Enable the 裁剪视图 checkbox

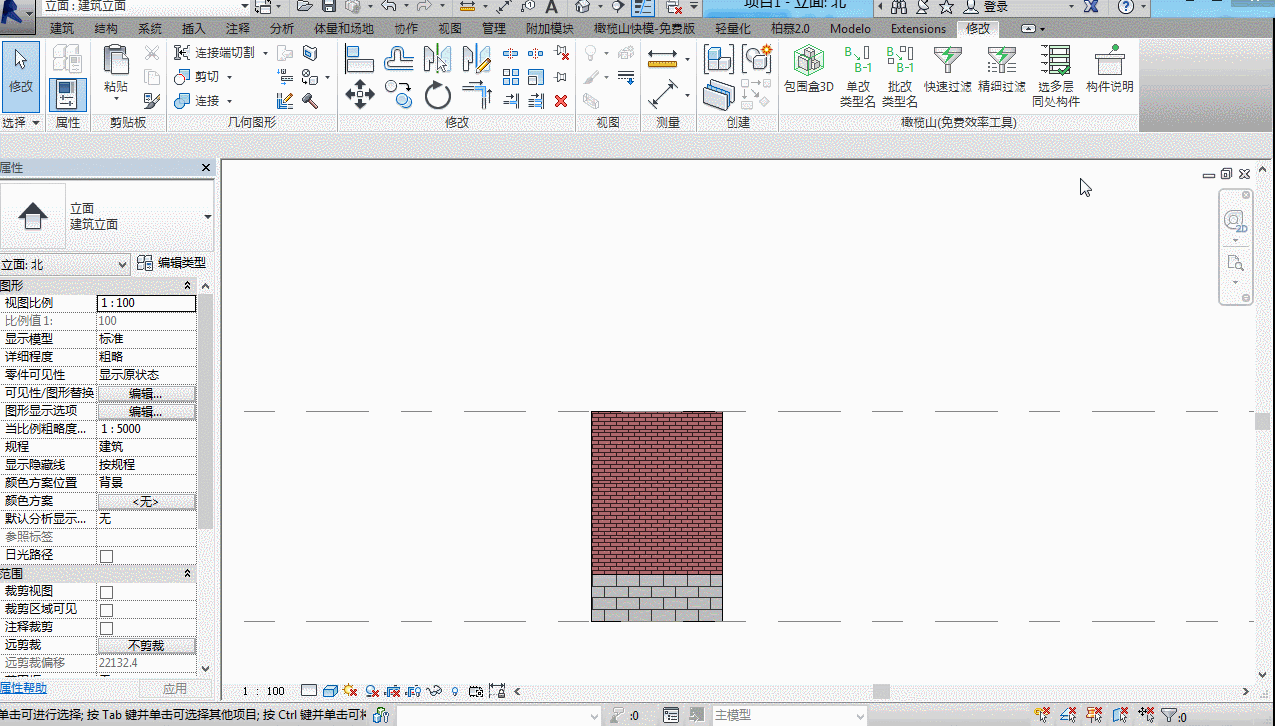click(106, 592)
